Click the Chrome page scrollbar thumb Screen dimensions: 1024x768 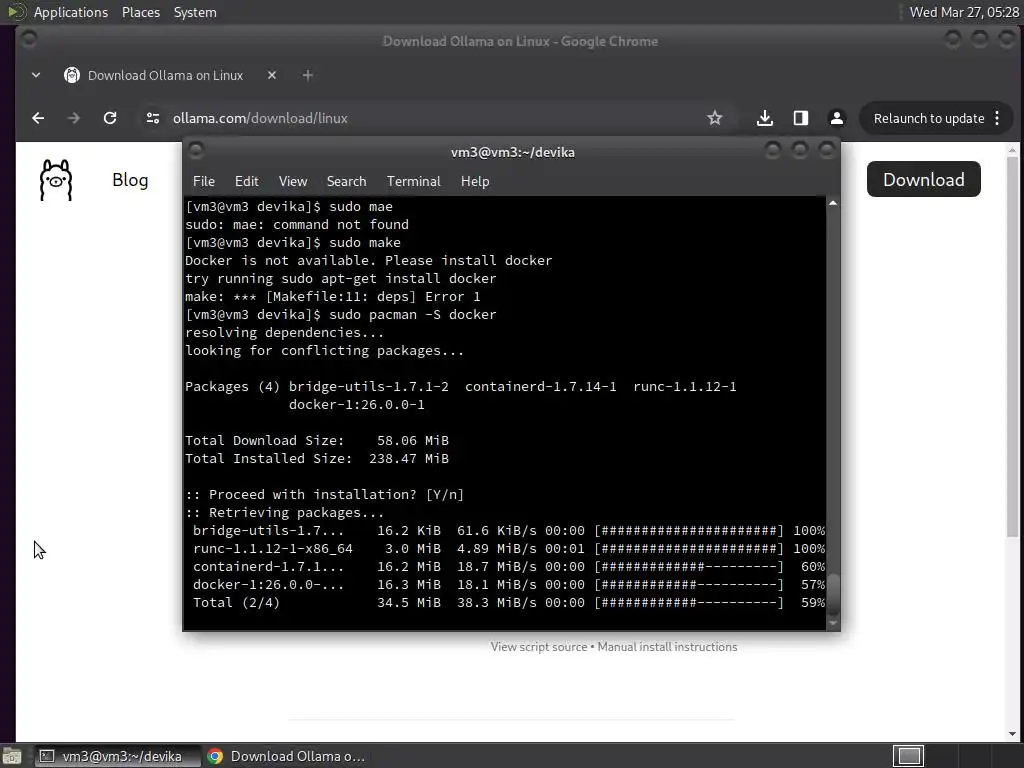(1012, 346)
